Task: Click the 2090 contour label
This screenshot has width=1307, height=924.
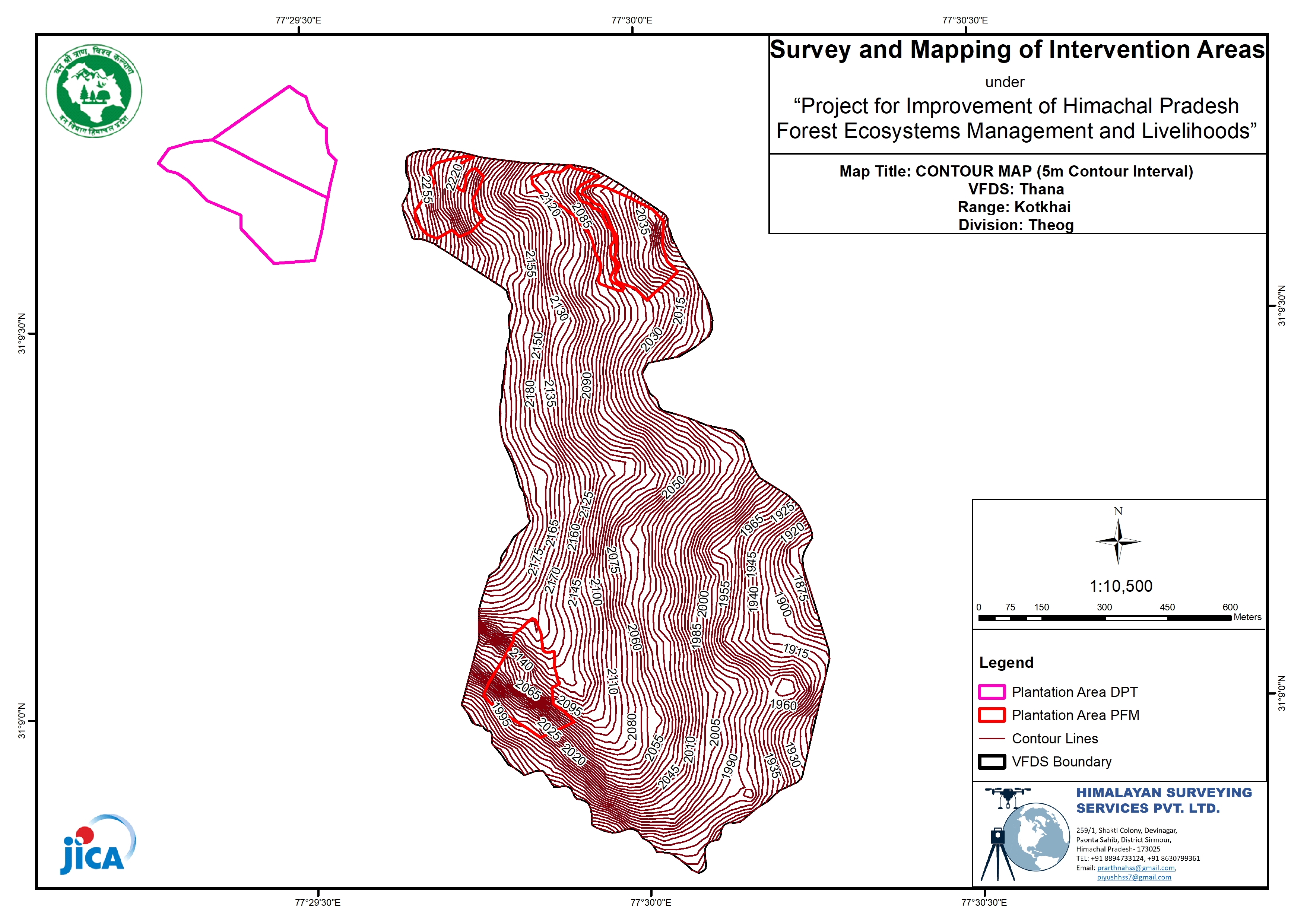Action: 586,385
